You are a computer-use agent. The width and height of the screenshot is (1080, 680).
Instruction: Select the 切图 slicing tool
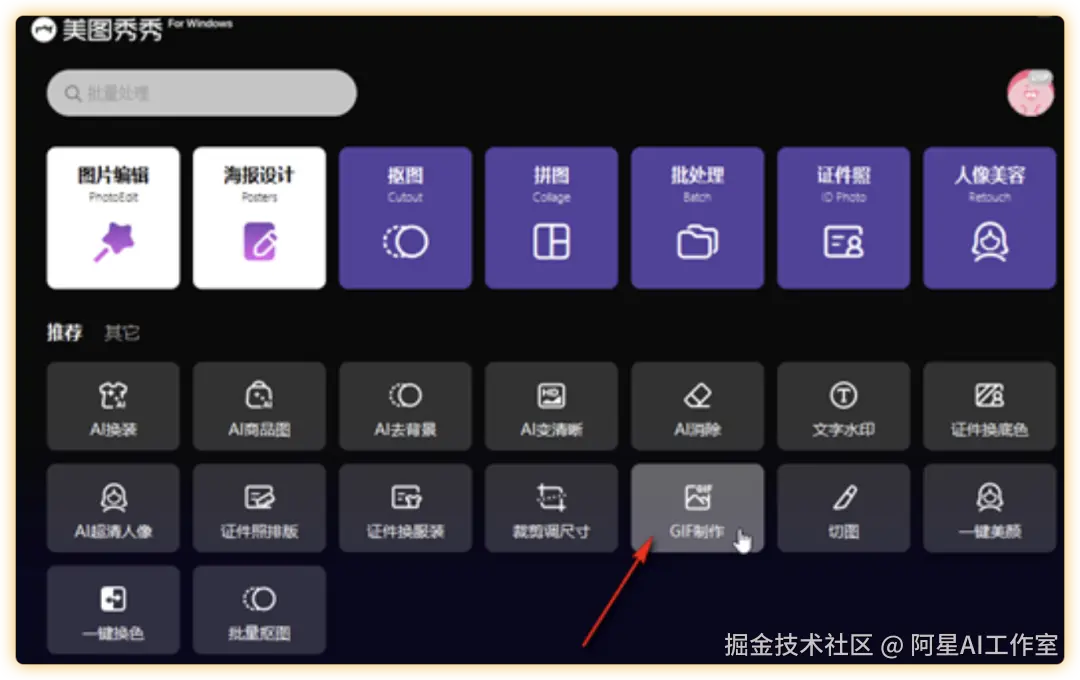[843, 508]
